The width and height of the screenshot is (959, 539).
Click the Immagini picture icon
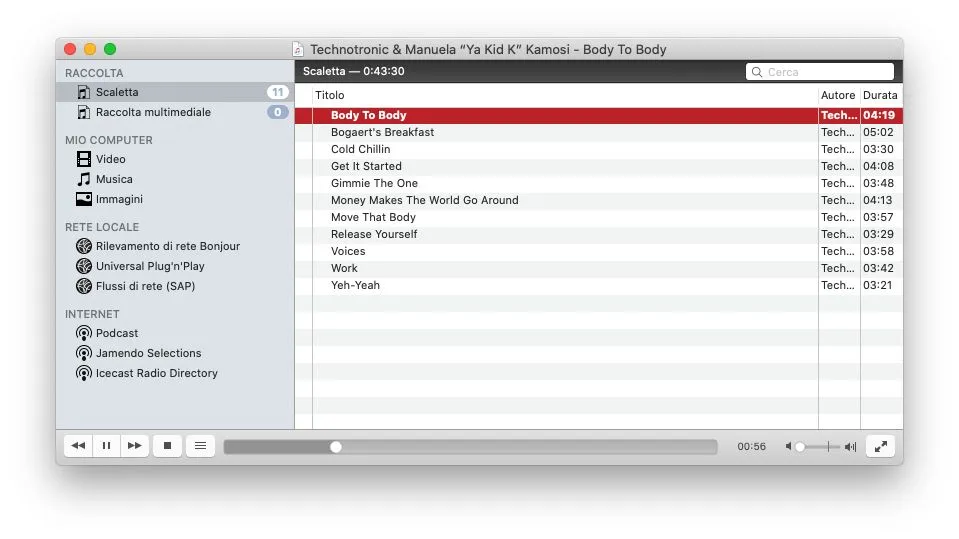click(84, 199)
